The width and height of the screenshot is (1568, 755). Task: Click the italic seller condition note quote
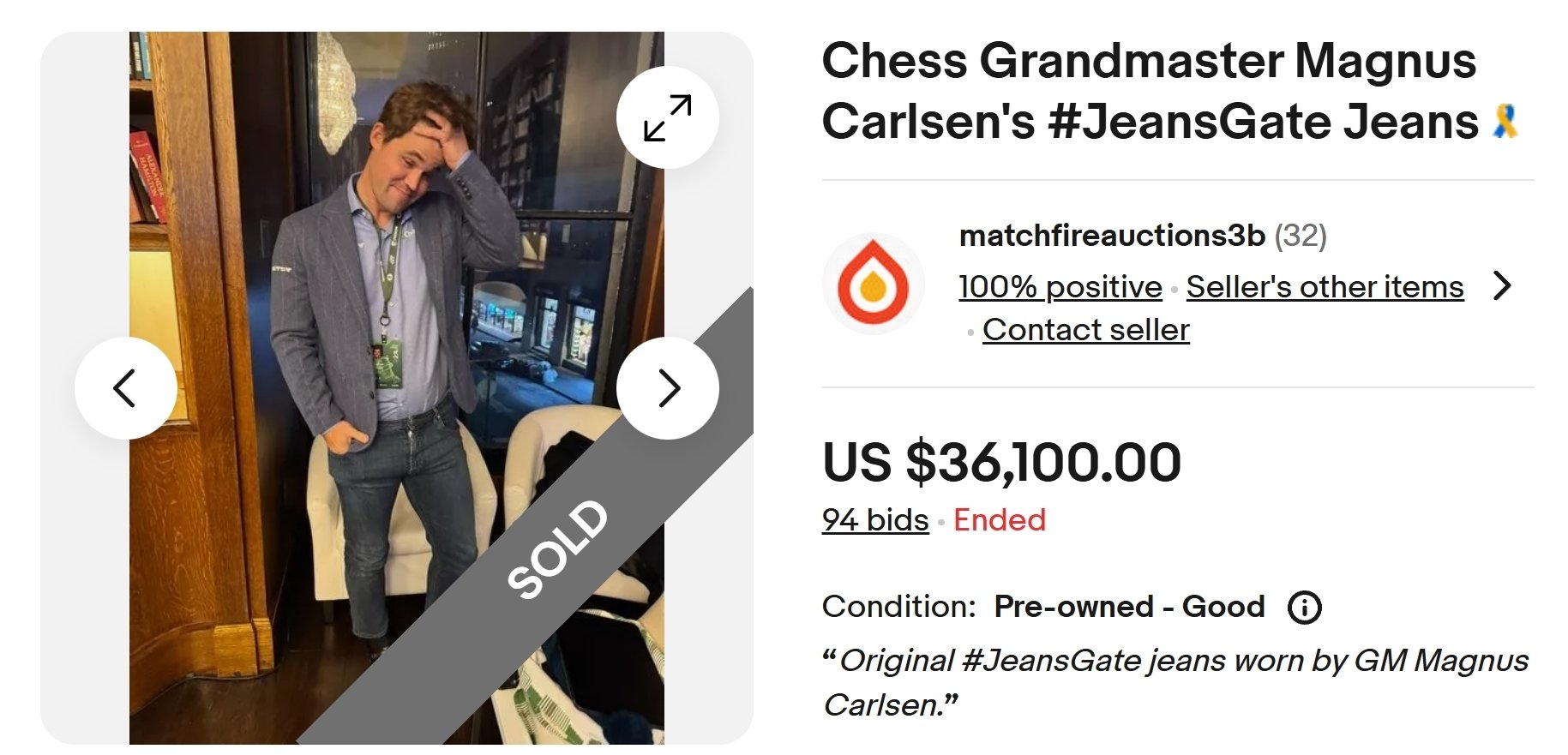pyautogui.click(x=1174, y=683)
